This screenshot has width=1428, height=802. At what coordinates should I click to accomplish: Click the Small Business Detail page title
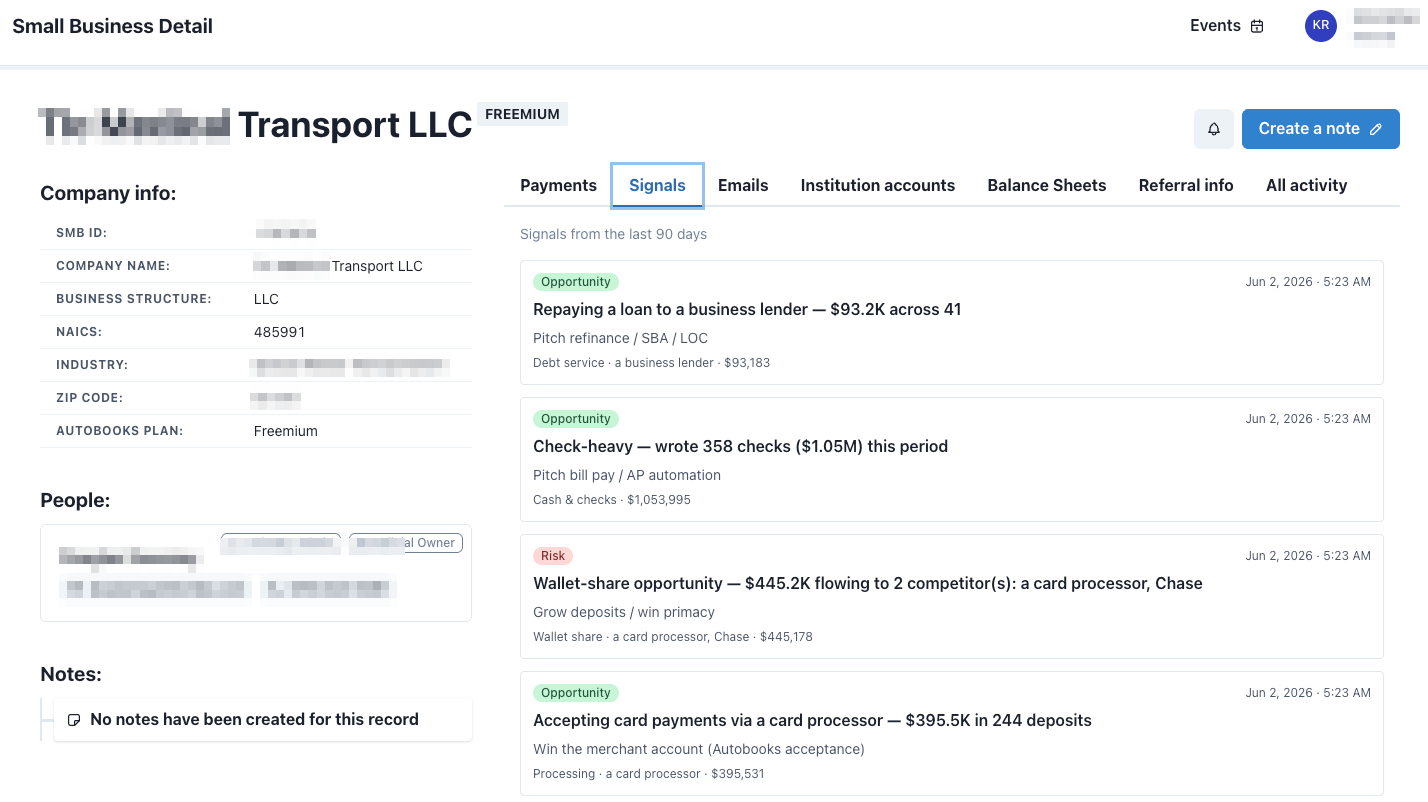pos(112,26)
